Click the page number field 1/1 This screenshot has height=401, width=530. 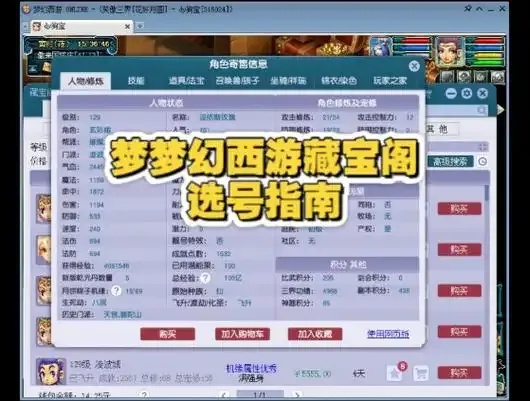pos(260,395)
